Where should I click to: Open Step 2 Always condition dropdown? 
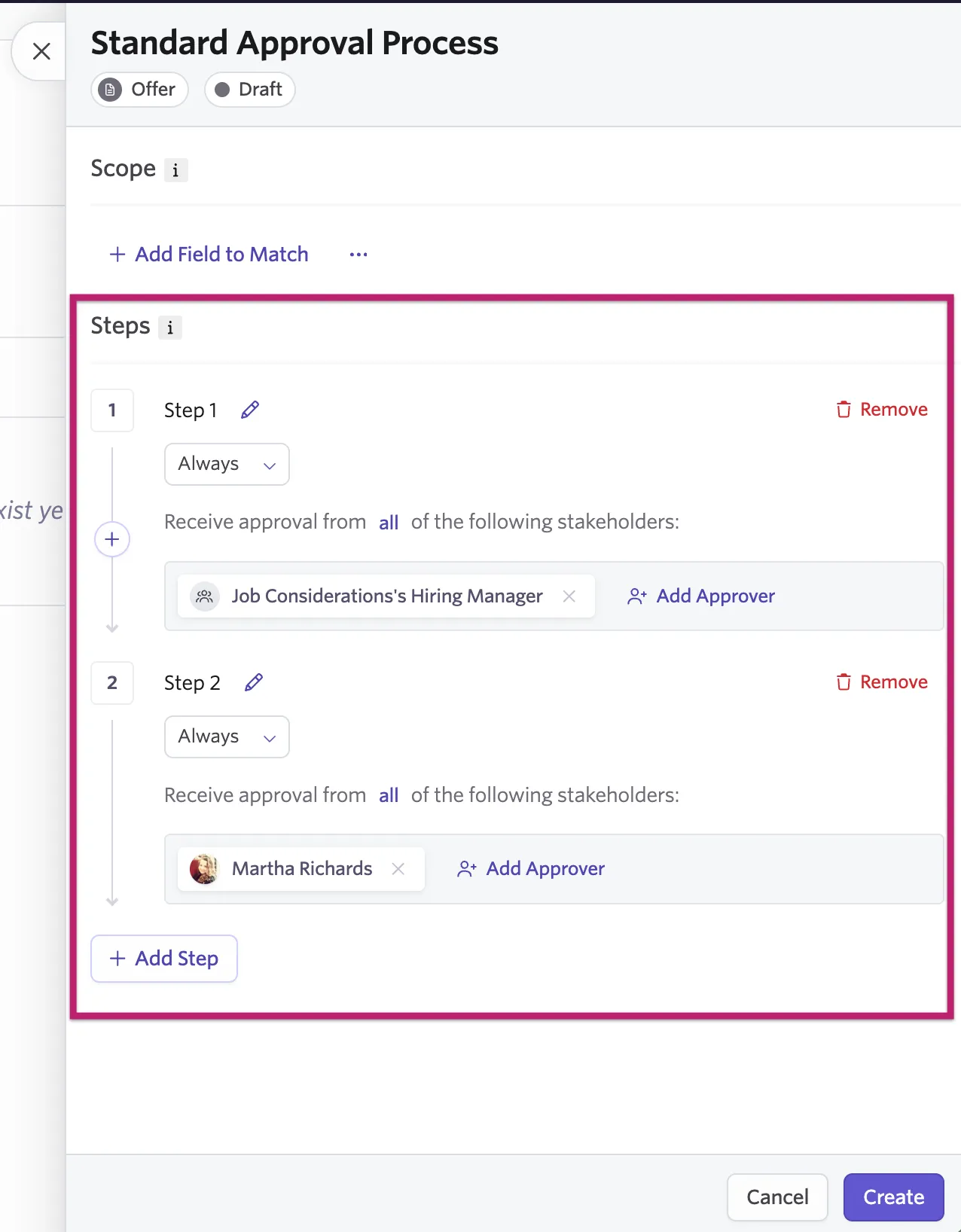tap(227, 736)
